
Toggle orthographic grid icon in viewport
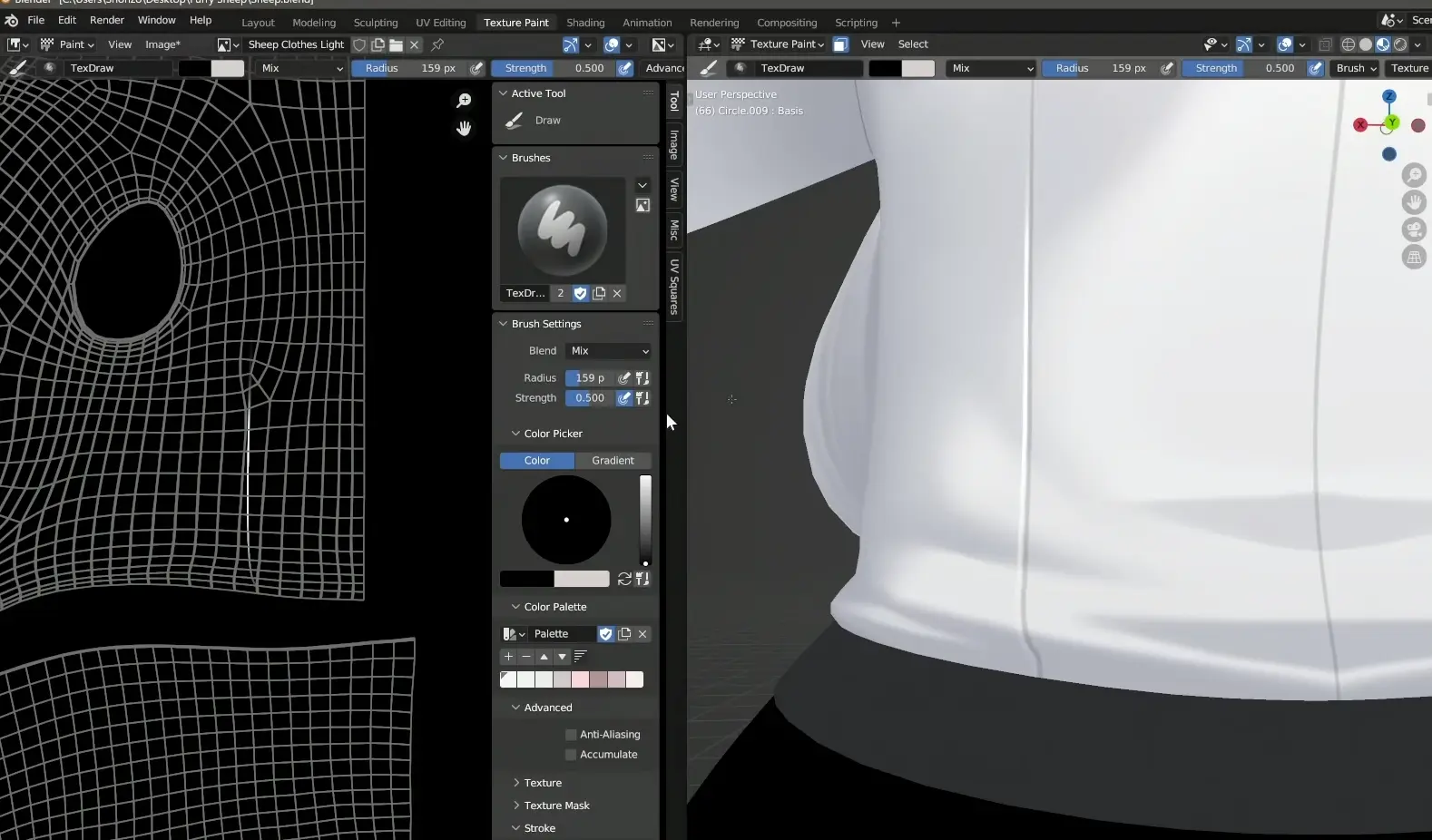1414,258
